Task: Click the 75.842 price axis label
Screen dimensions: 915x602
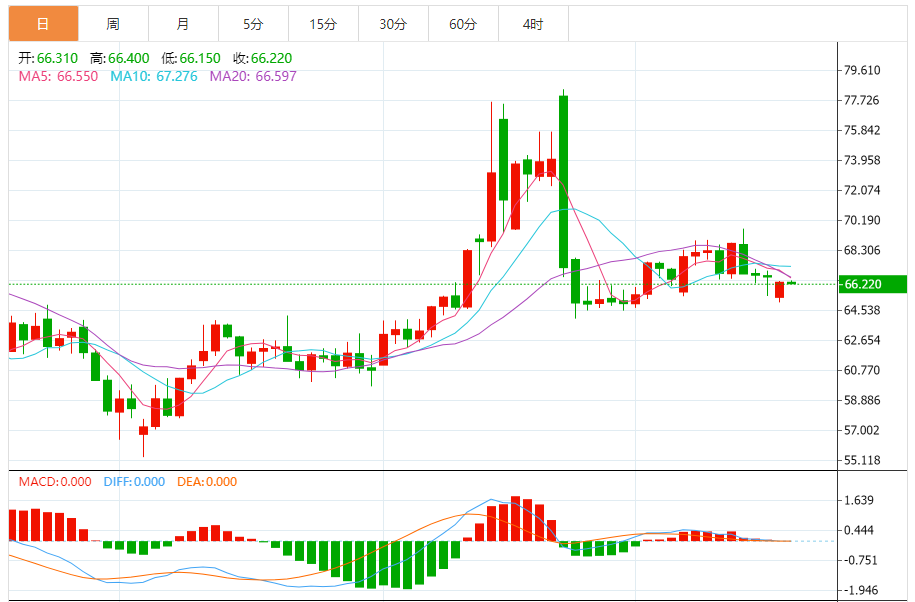Action: point(862,130)
